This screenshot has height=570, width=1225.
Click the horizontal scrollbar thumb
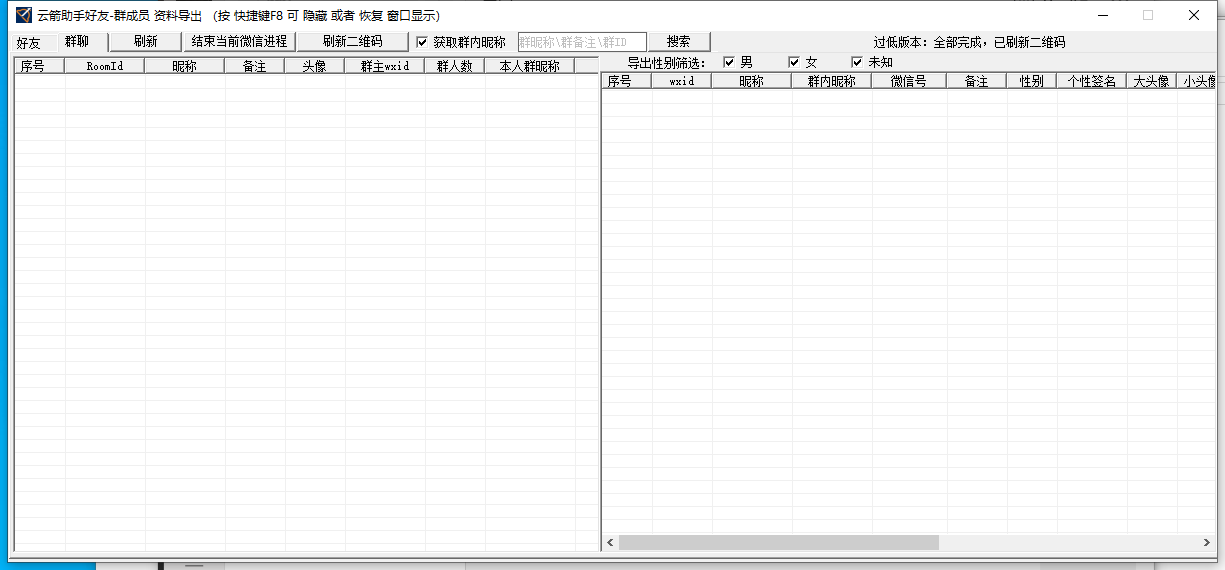[778, 542]
